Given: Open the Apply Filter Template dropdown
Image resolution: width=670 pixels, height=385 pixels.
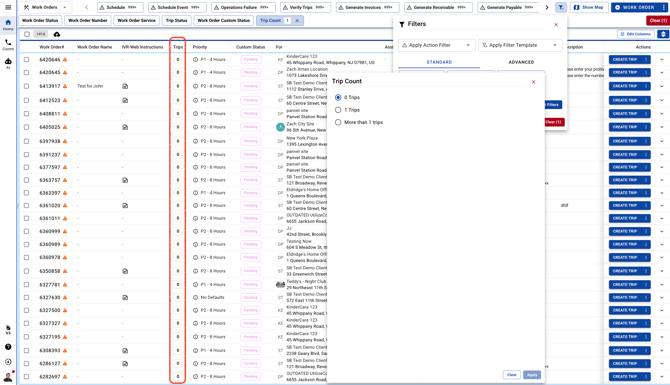Looking at the screenshot, I should pyautogui.click(x=520, y=45).
